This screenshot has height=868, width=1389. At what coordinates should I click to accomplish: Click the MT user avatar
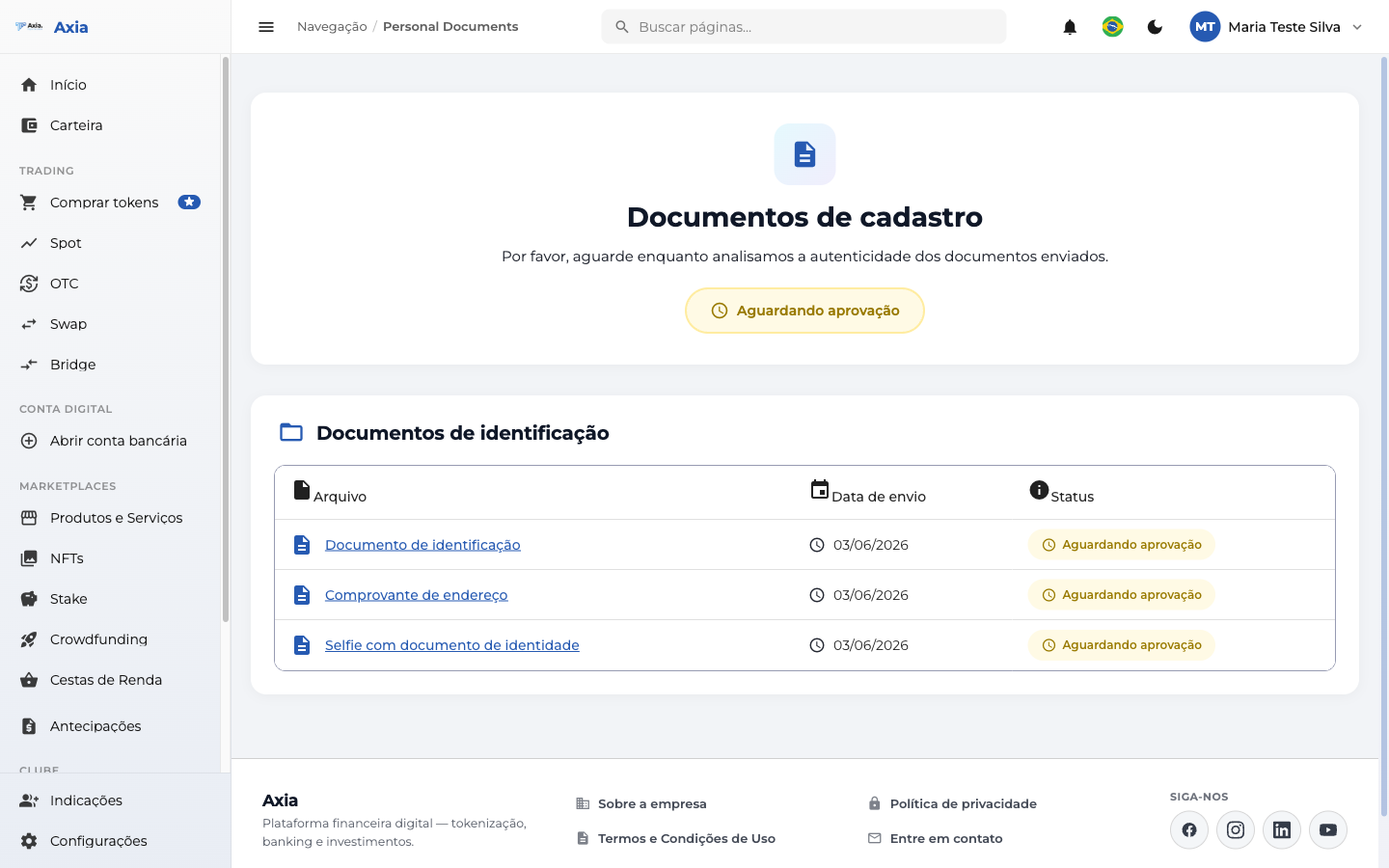point(1205,27)
